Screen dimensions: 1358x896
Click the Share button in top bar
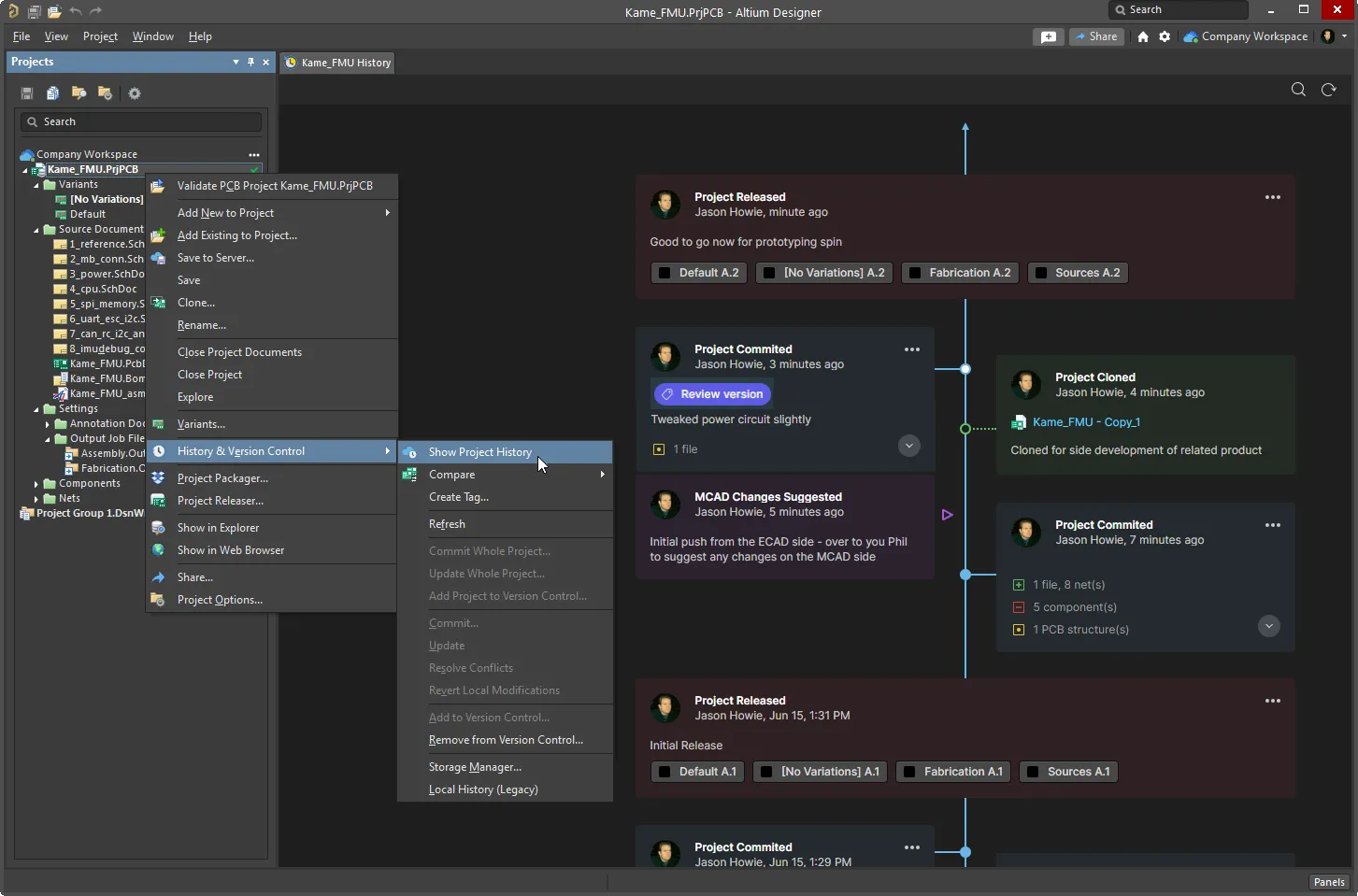click(x=1096, y=36)
